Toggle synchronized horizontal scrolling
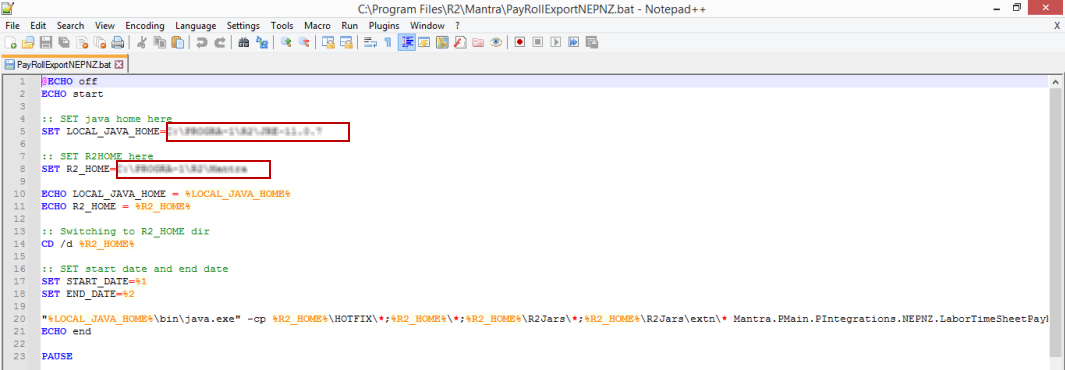This screenshot has width=1065, height=370. 346,43
